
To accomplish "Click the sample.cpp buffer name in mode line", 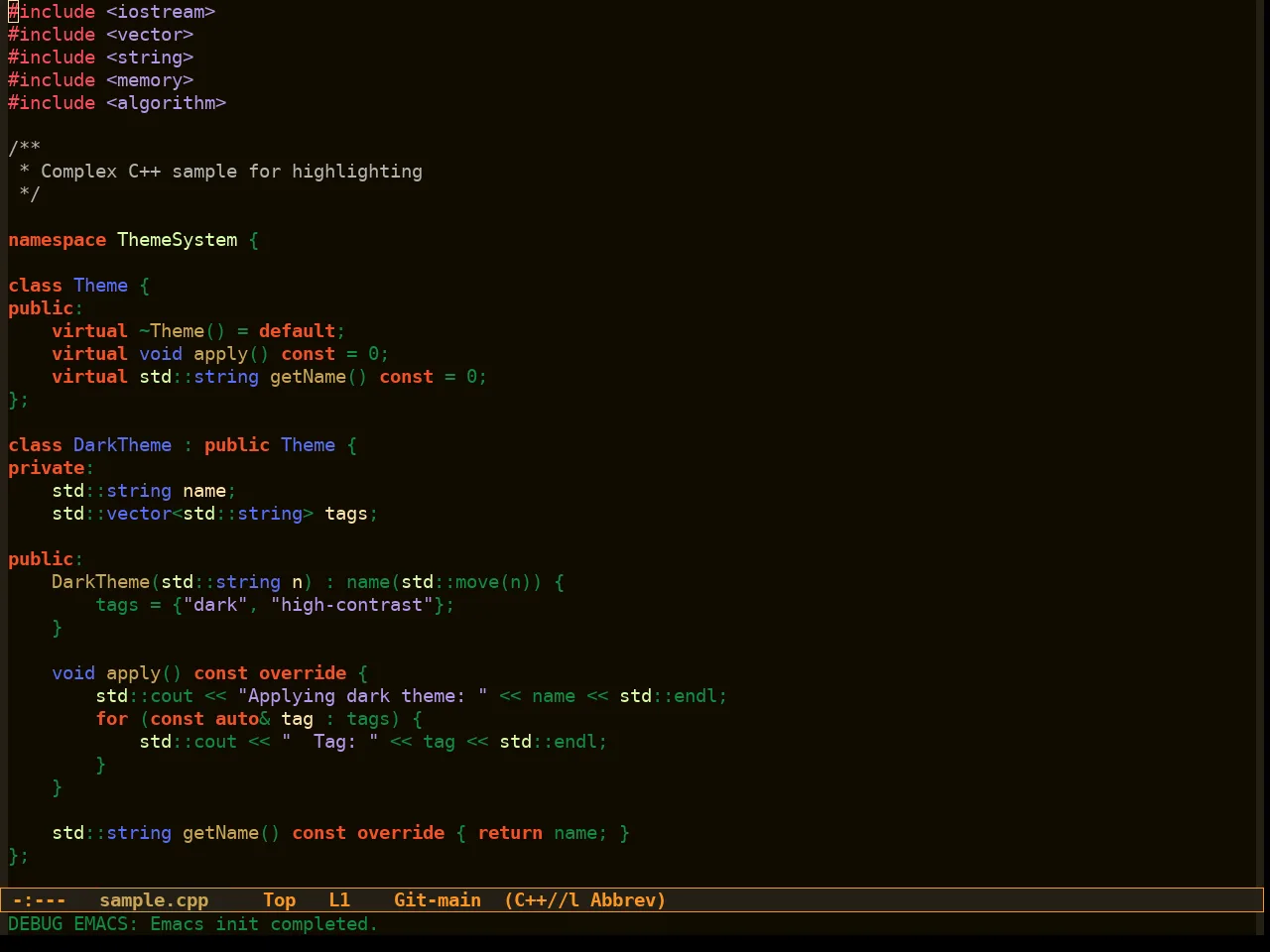I will pos(154,900).
